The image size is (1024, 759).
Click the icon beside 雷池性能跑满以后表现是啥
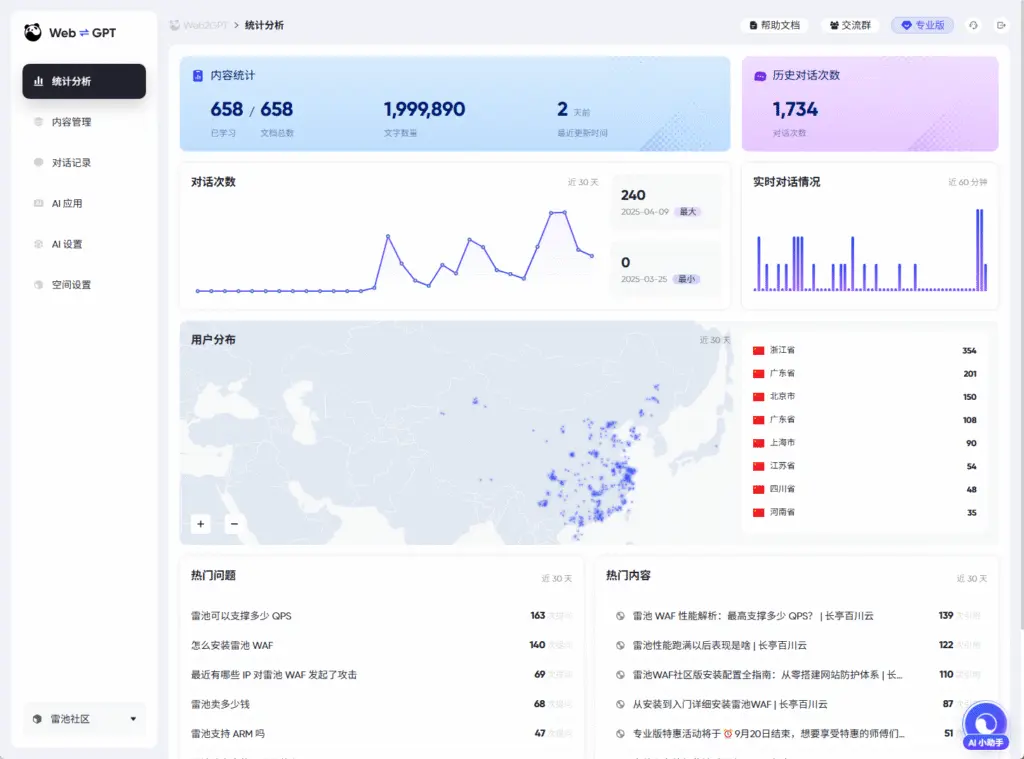(x=621, y=645)
